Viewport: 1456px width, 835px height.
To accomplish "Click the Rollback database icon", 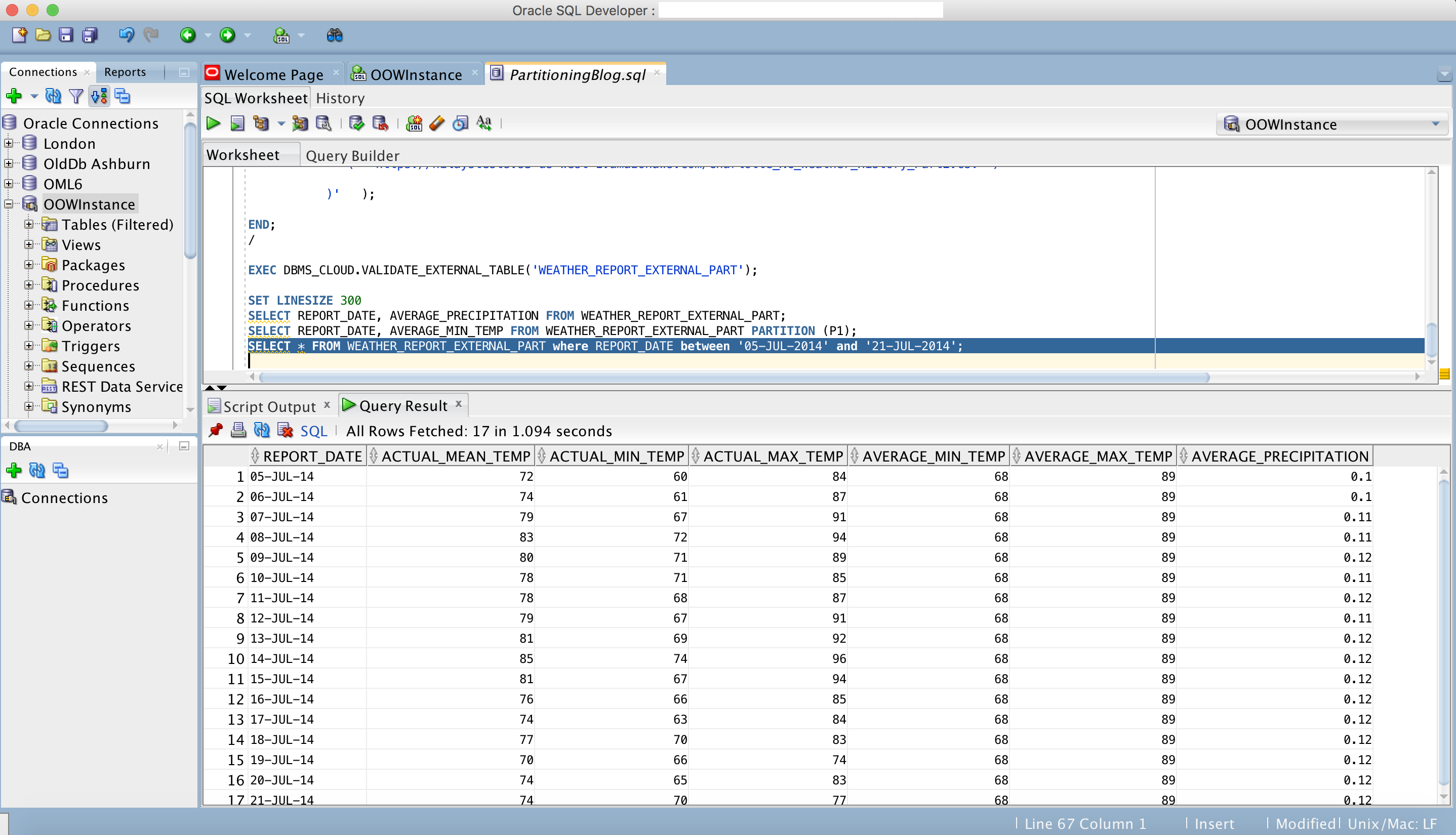I will pyautogui.click(x=380, y=123).
